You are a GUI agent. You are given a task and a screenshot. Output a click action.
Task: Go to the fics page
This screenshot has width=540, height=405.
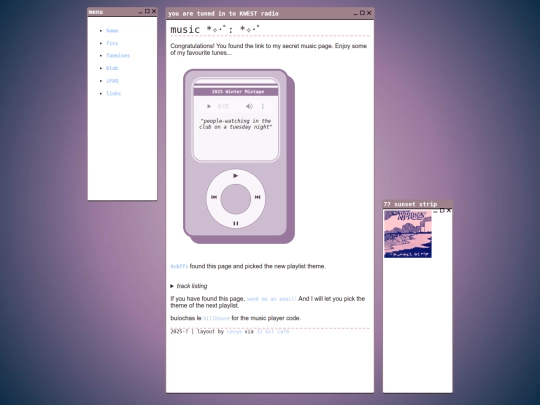pyautogui.click(x=112, y=43)
